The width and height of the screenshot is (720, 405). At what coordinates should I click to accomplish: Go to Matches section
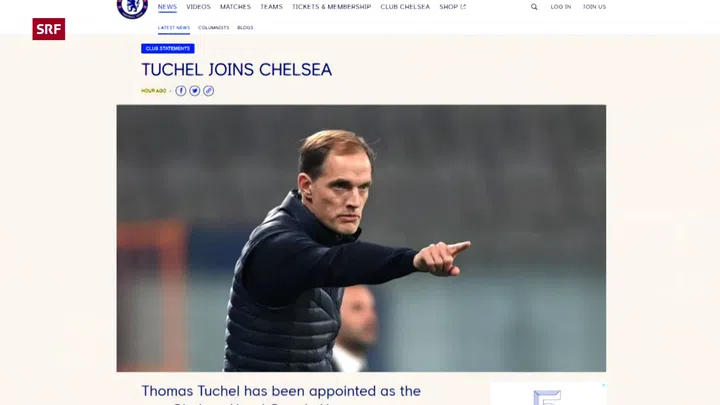tap(235, 7)
